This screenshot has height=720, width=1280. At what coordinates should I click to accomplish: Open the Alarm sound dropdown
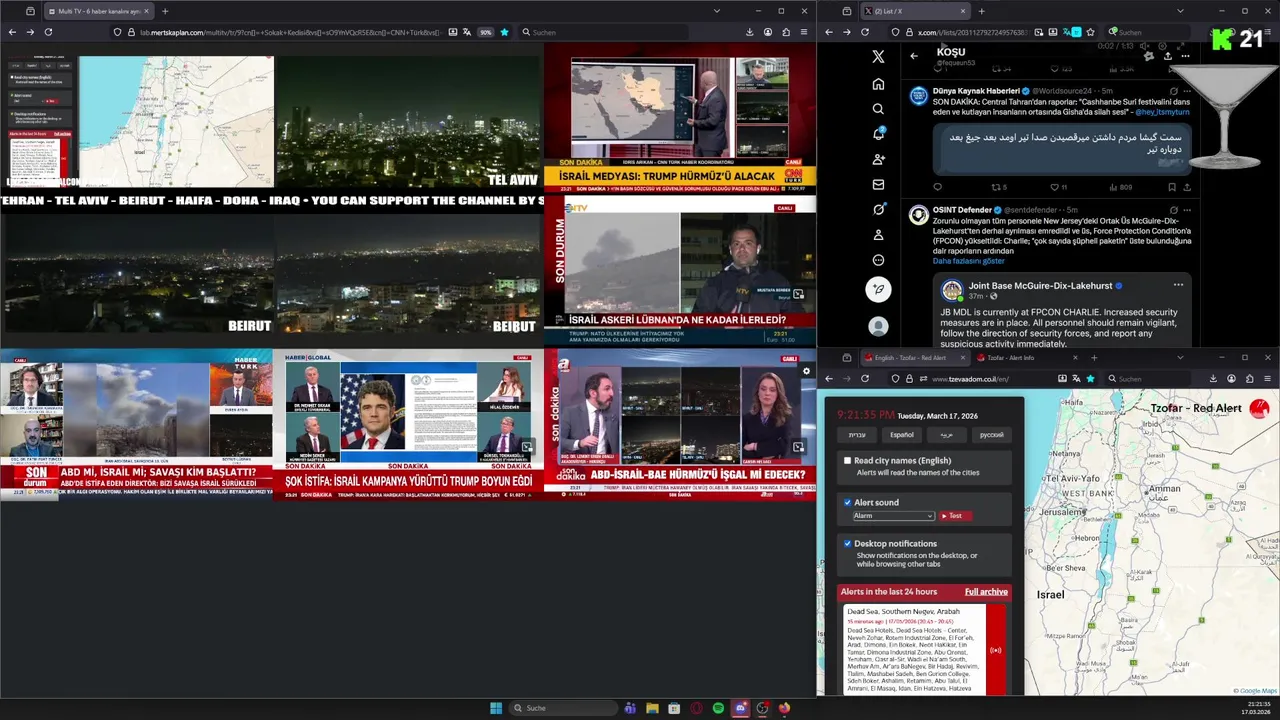(893, 516)
